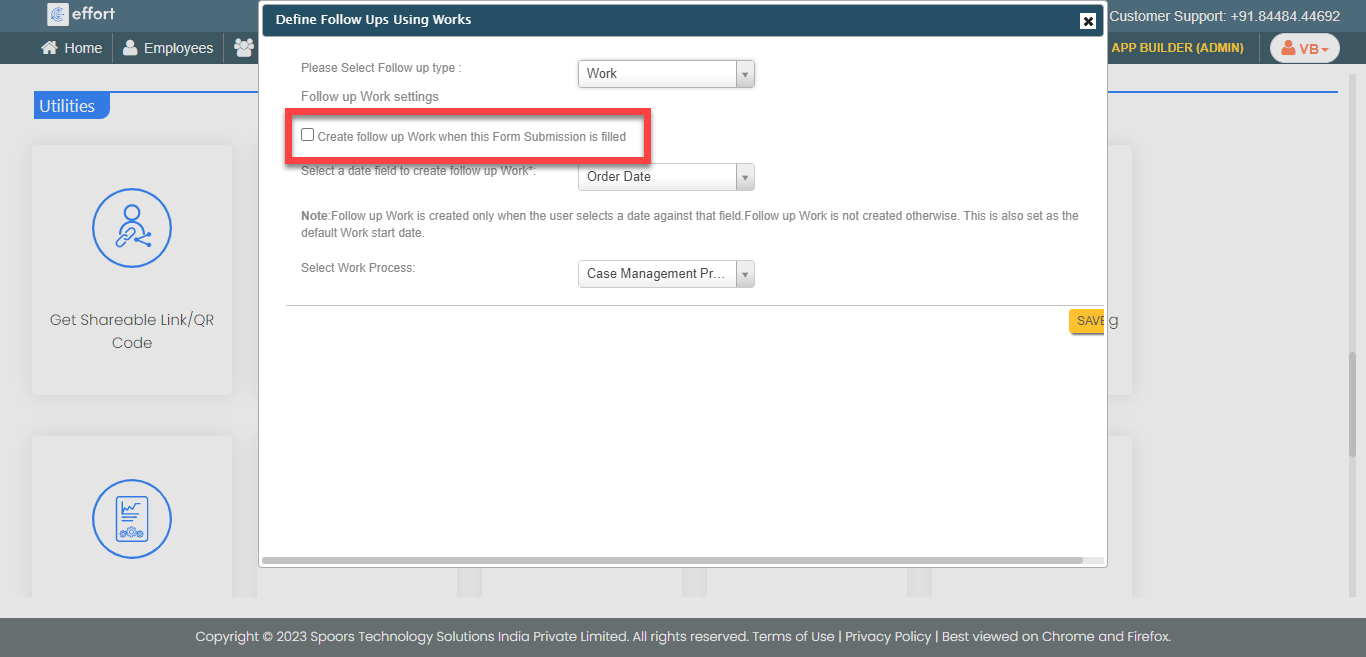This screenshot has height=657, width=1366.
Task: Click the dialog's horizontal scrollbar
Action: [672, 561]
